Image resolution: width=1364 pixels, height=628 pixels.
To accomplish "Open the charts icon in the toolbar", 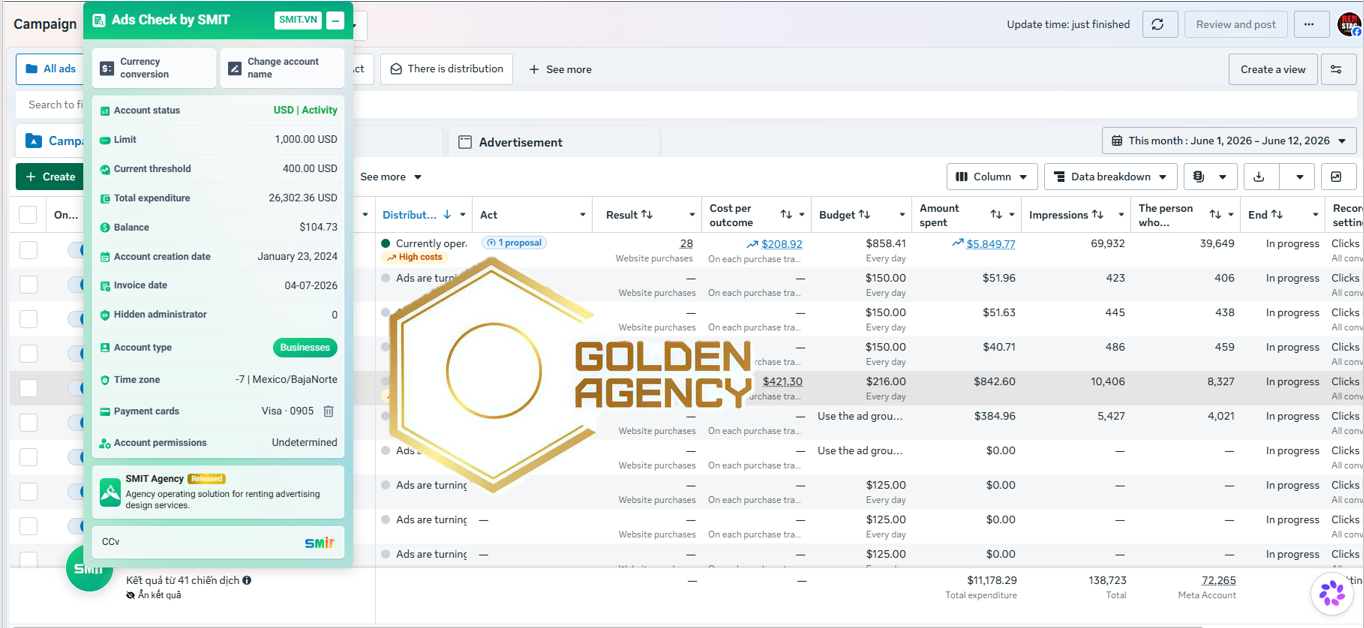I will (1337, 177).
